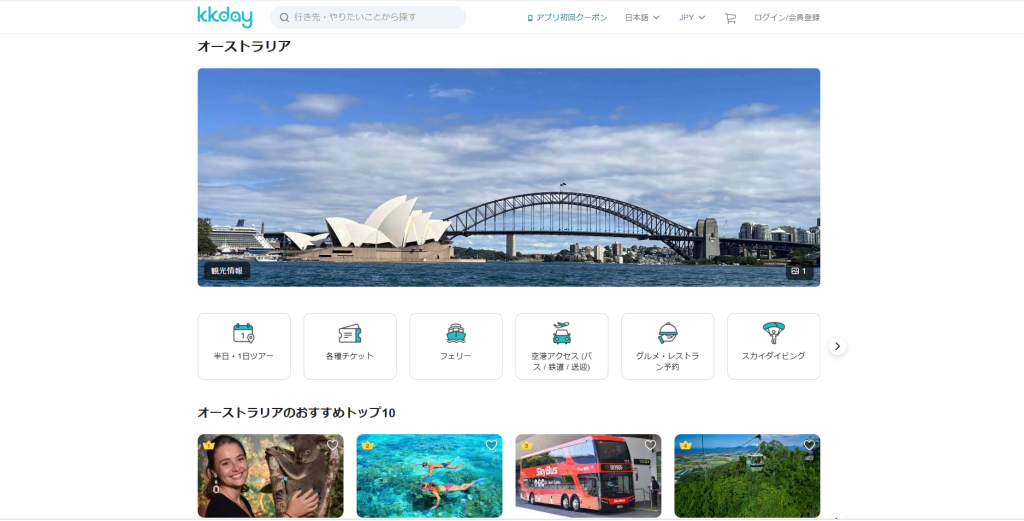Open ログイン/会員登録 link
Screen dimensions: 1024x521
point(786,18)
